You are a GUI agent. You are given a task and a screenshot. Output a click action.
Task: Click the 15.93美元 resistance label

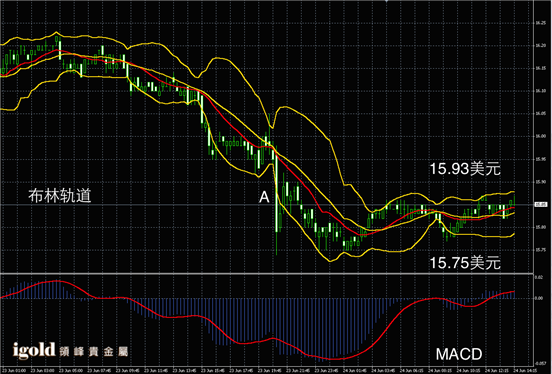(465, 169)
